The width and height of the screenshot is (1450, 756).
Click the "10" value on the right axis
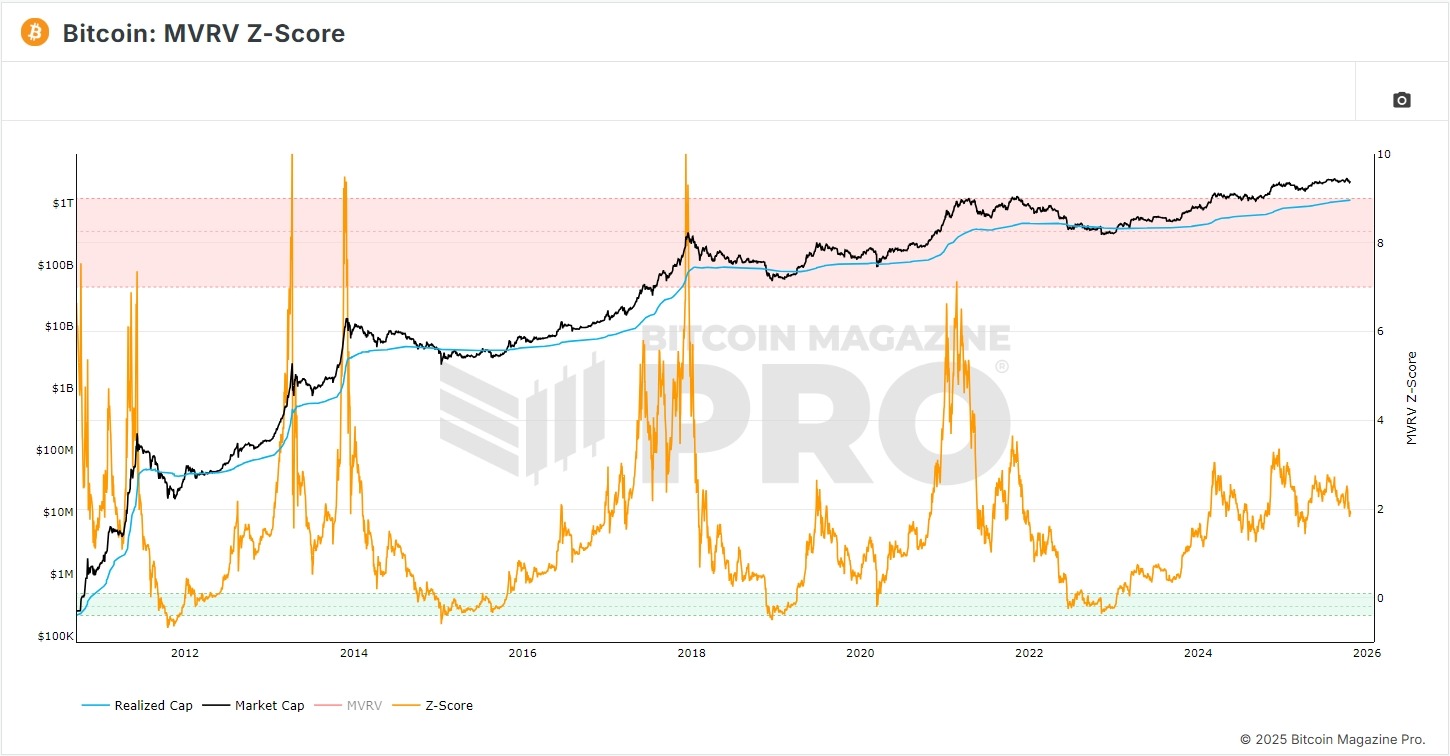click(x=1382, y=154)
